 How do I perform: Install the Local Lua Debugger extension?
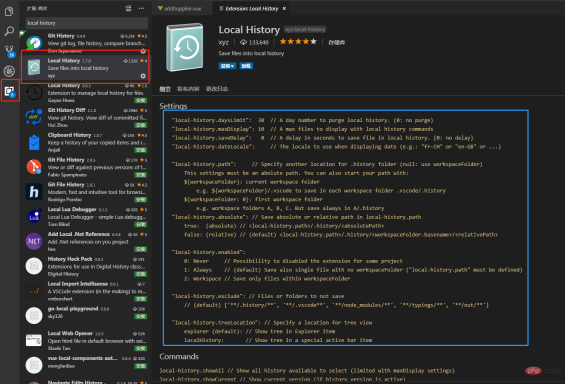141,224
